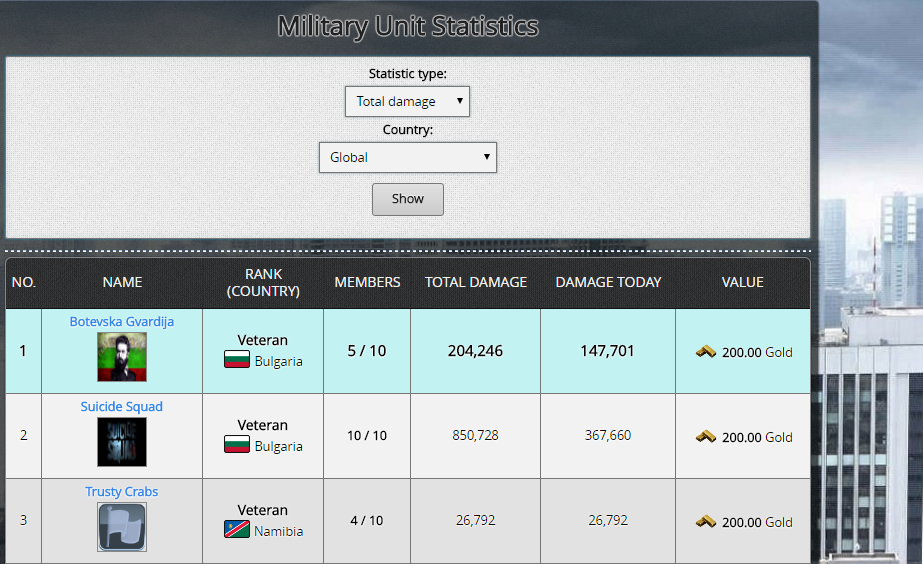923x564 pixels.
Task: Click the VALUE column header
Action: point(742,282)
